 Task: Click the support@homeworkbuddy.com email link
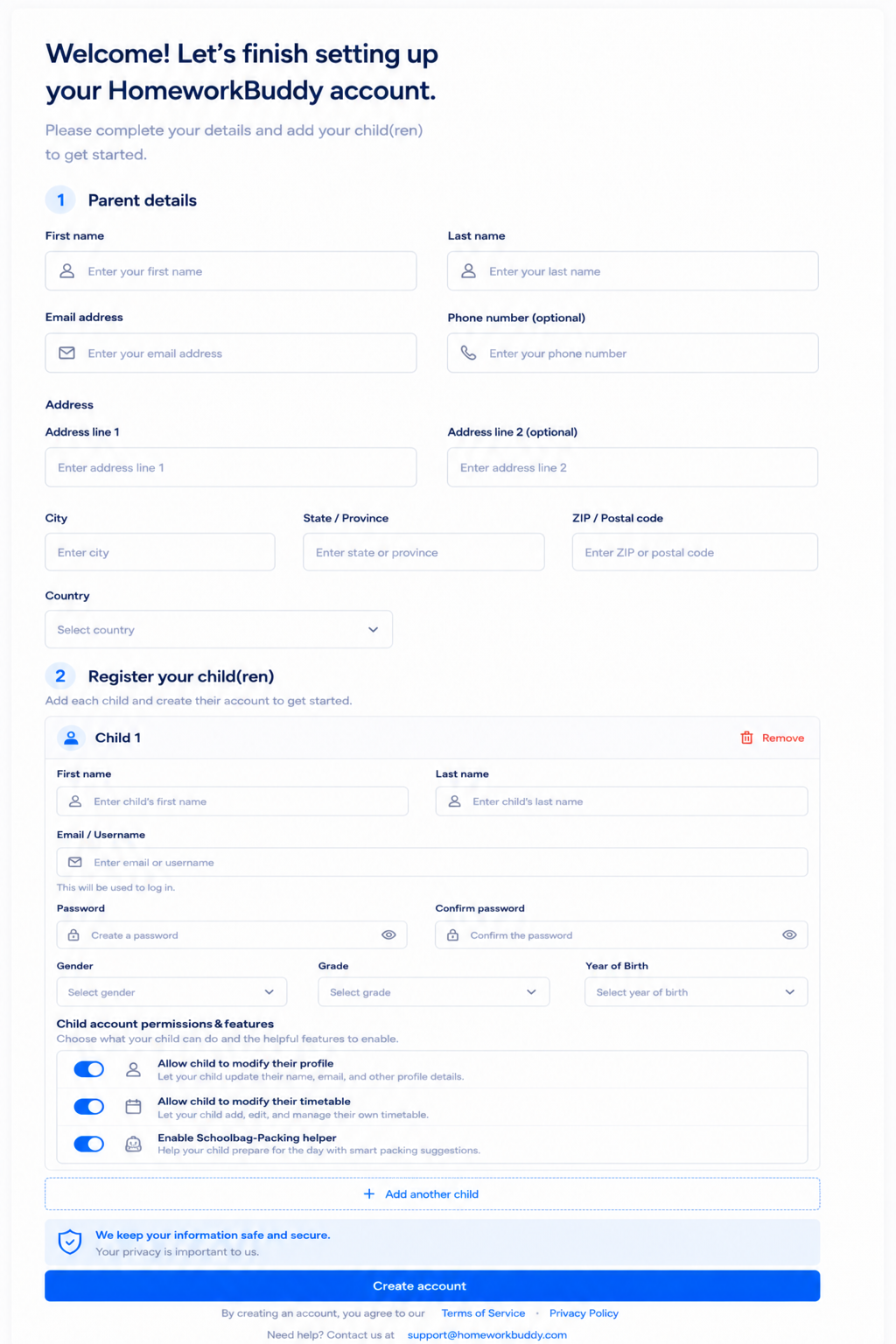point(487,1335)
